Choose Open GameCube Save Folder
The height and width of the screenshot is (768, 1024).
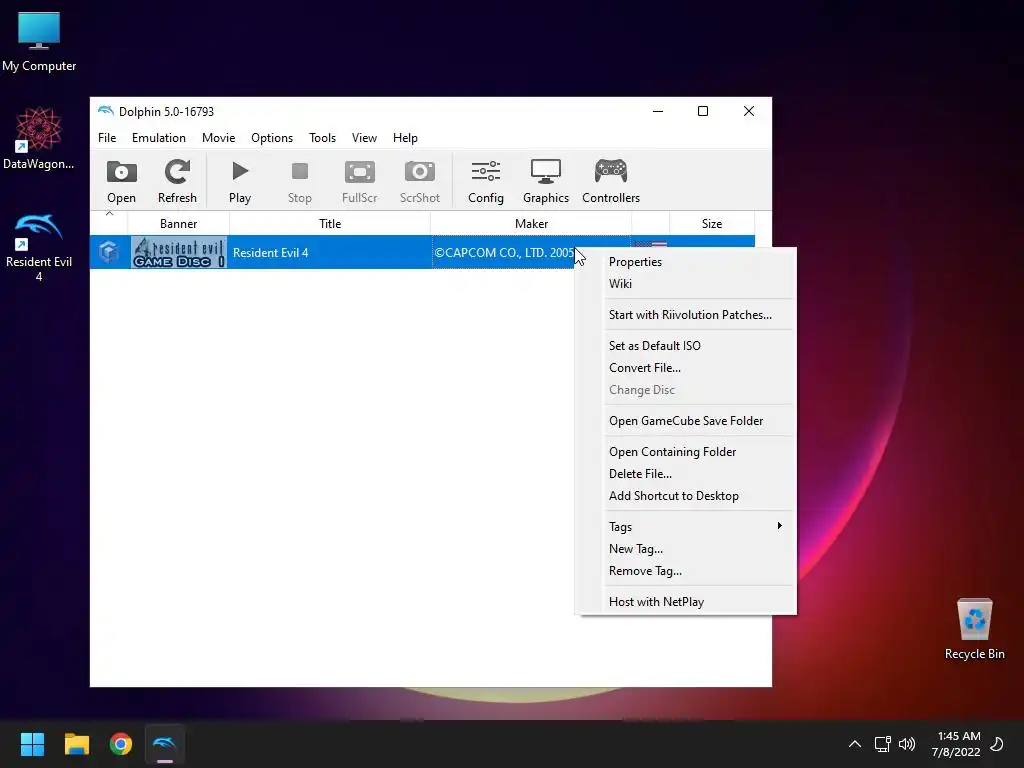tap(686, 421)
